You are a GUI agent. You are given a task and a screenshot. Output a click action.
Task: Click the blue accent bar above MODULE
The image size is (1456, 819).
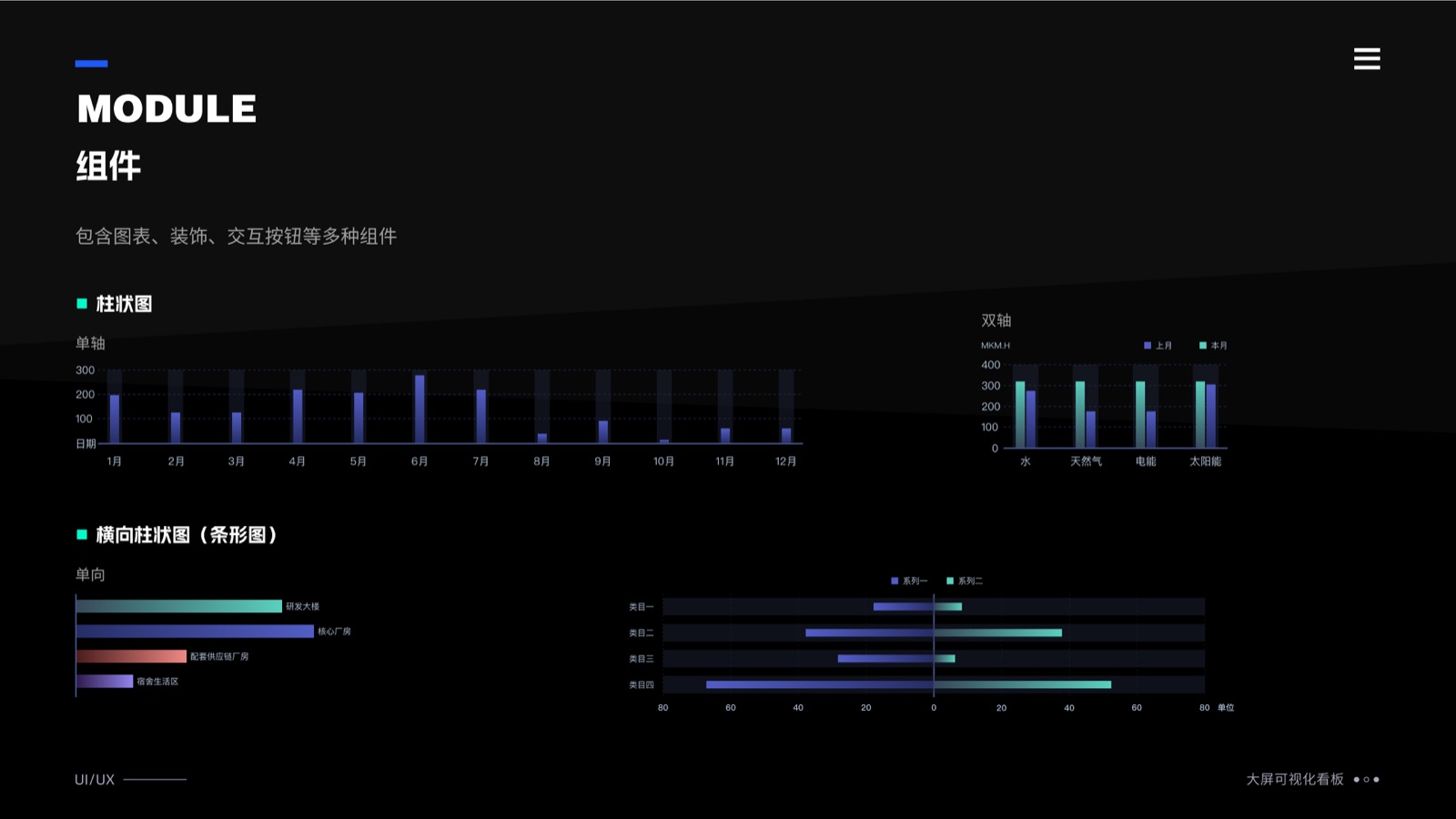(91, 64)
